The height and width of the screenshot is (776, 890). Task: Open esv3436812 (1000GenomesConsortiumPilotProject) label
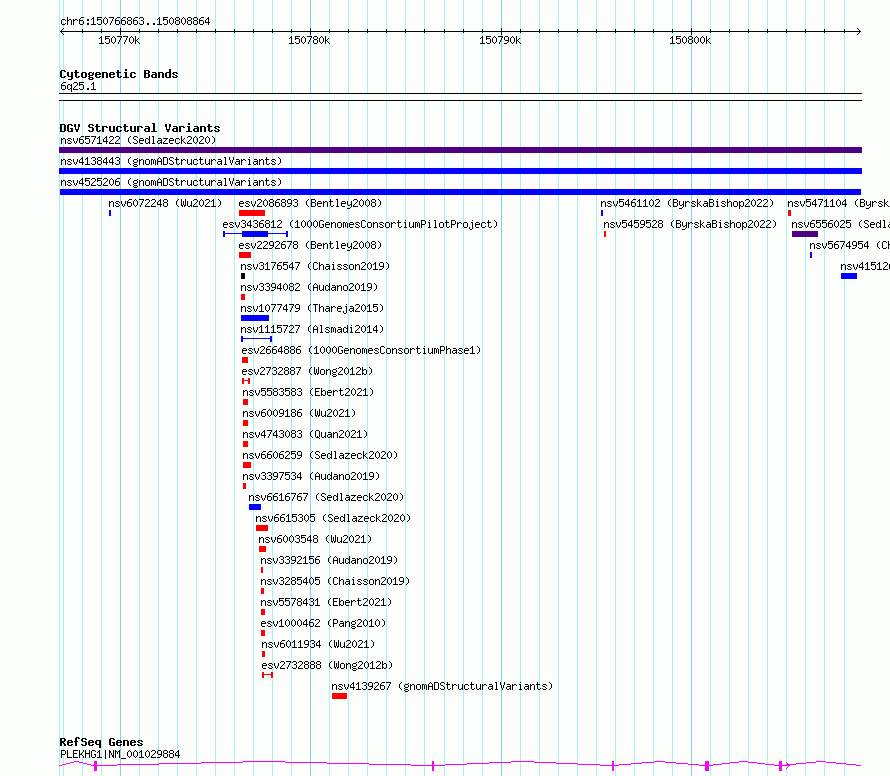point(360,224)
